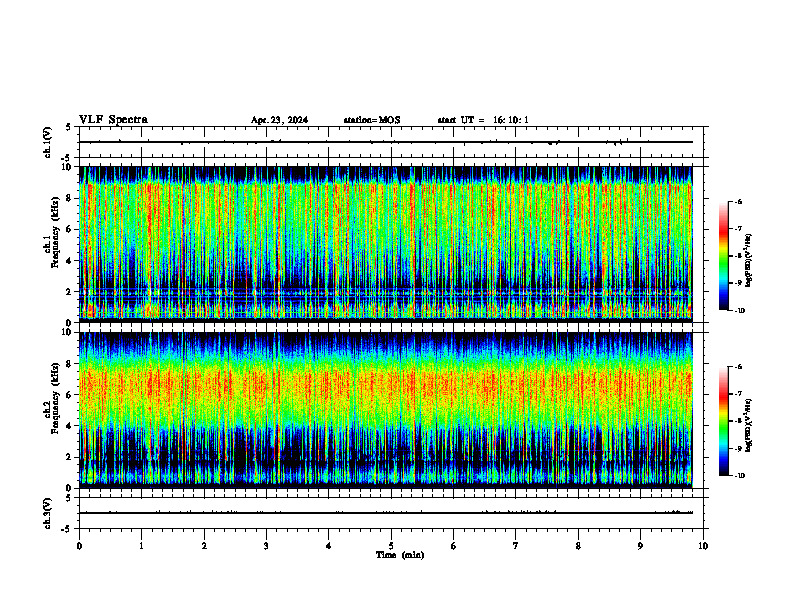Select the date text "Apr. 23, 2024"
Screen dimensions: 792x612
tap(279, 120)
